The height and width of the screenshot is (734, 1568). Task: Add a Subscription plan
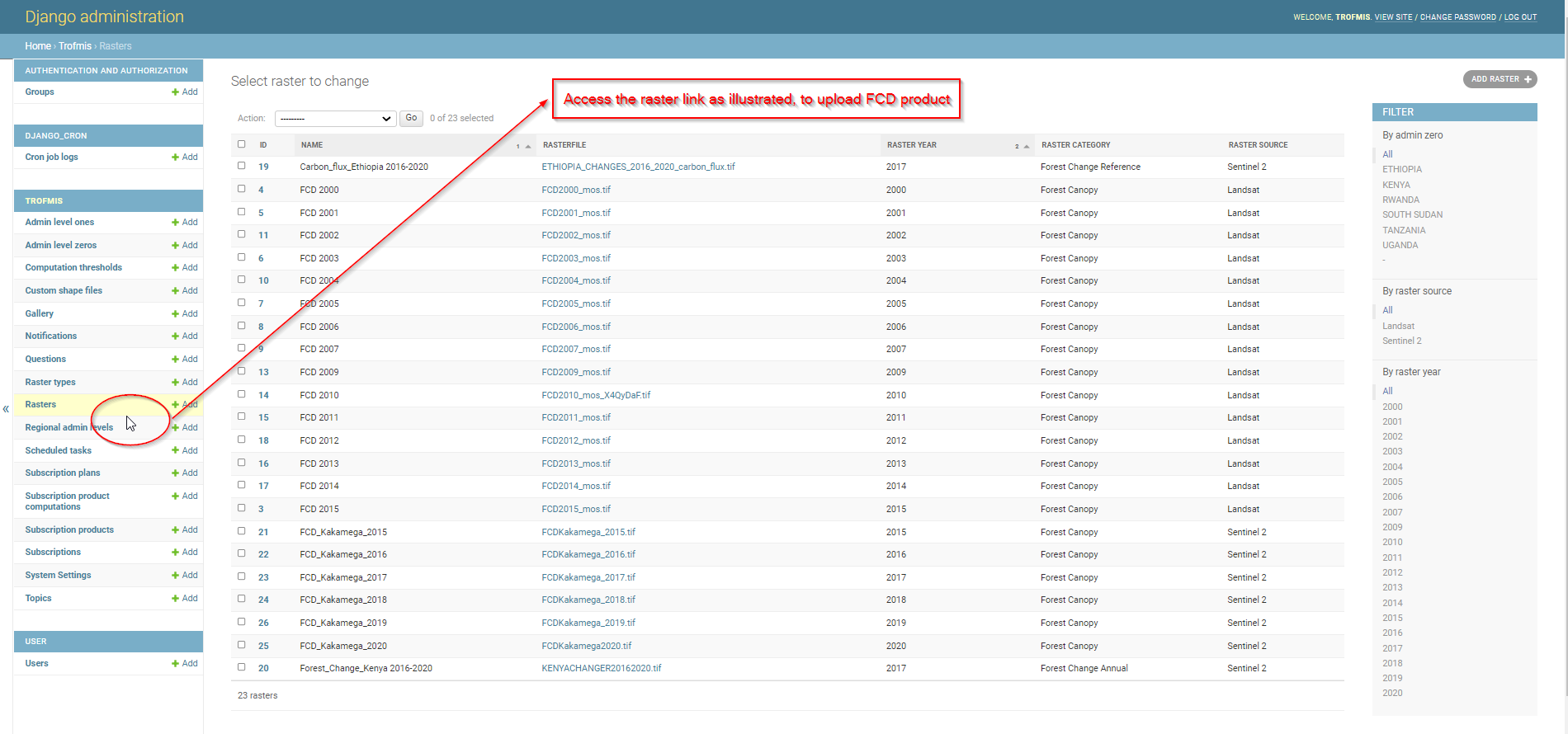pos(185,473)
